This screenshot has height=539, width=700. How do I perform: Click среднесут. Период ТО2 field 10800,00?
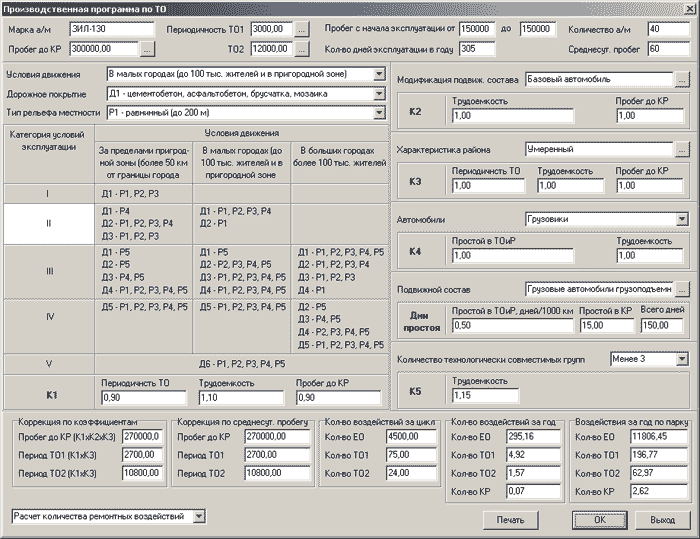[x=277, y=473]
